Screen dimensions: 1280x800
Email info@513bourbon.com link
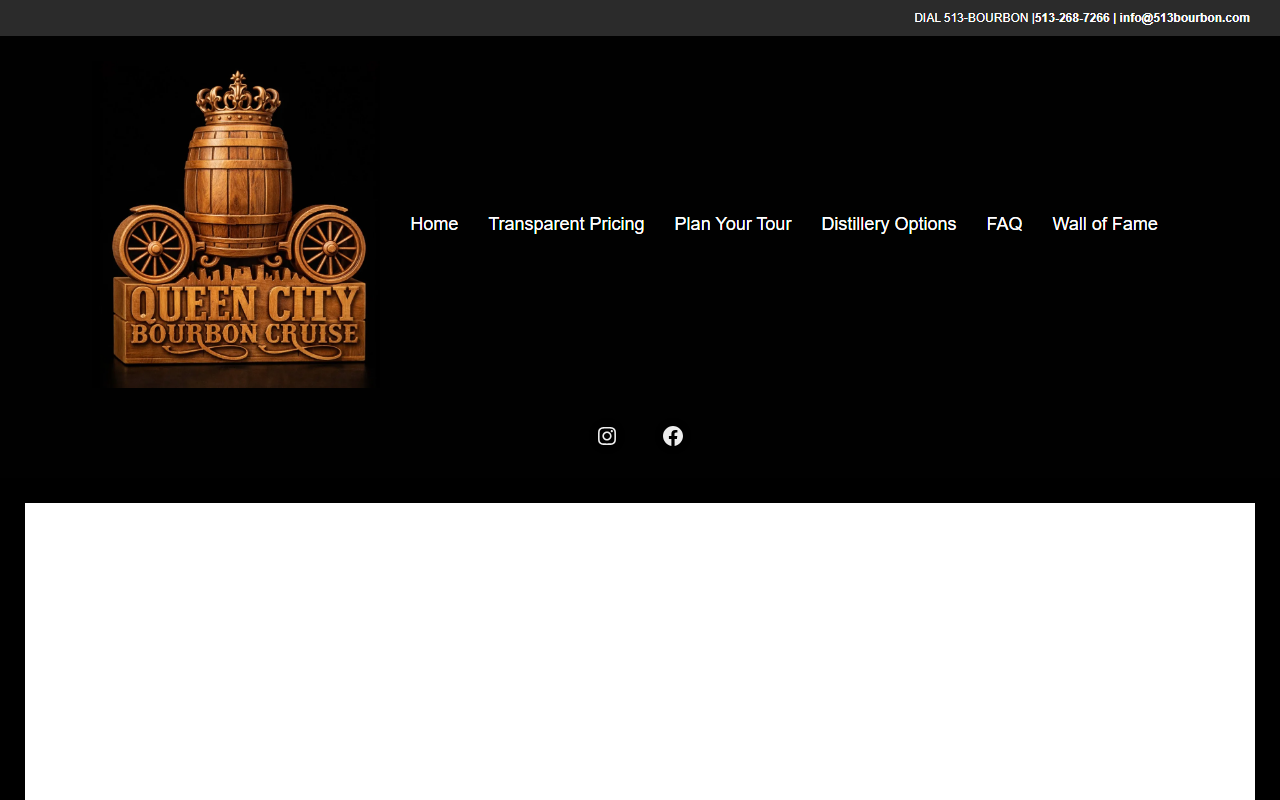coord(1185,18)
